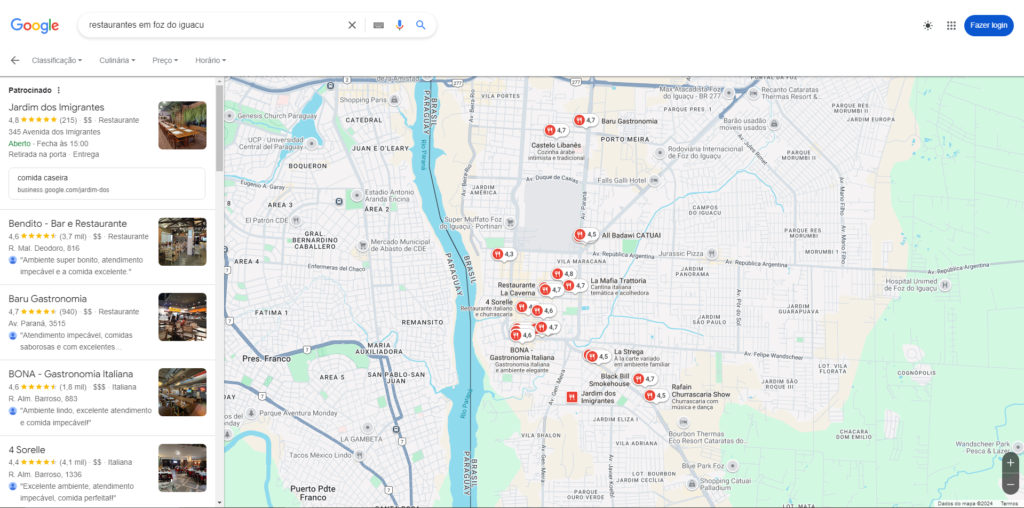Click the Baru Gastronomia photo thumbnail
The width and height of the screenshot is (1024, 508).
point(182,317)
